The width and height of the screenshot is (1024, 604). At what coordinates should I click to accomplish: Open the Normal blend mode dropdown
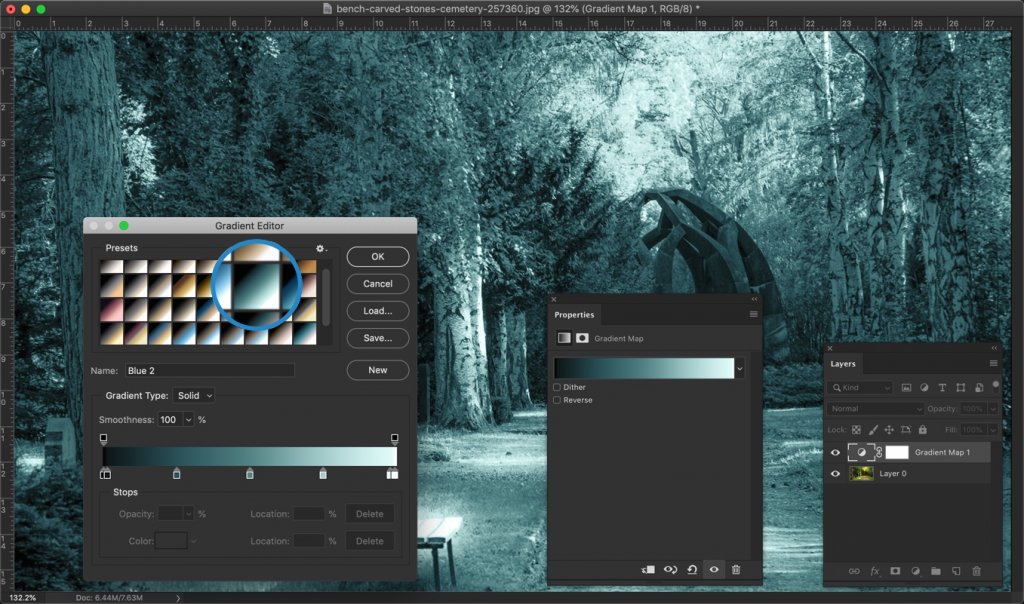pos(875,408)
